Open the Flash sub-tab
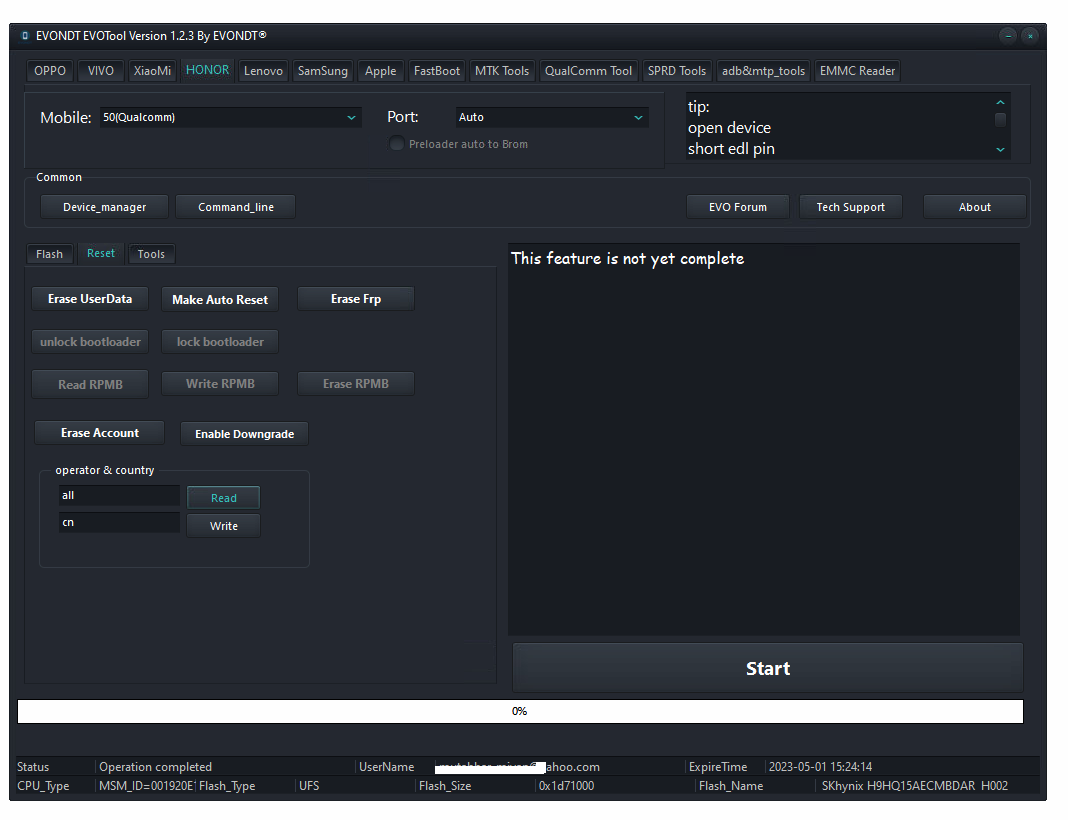The image size is (1068, 820). (50, 254)
